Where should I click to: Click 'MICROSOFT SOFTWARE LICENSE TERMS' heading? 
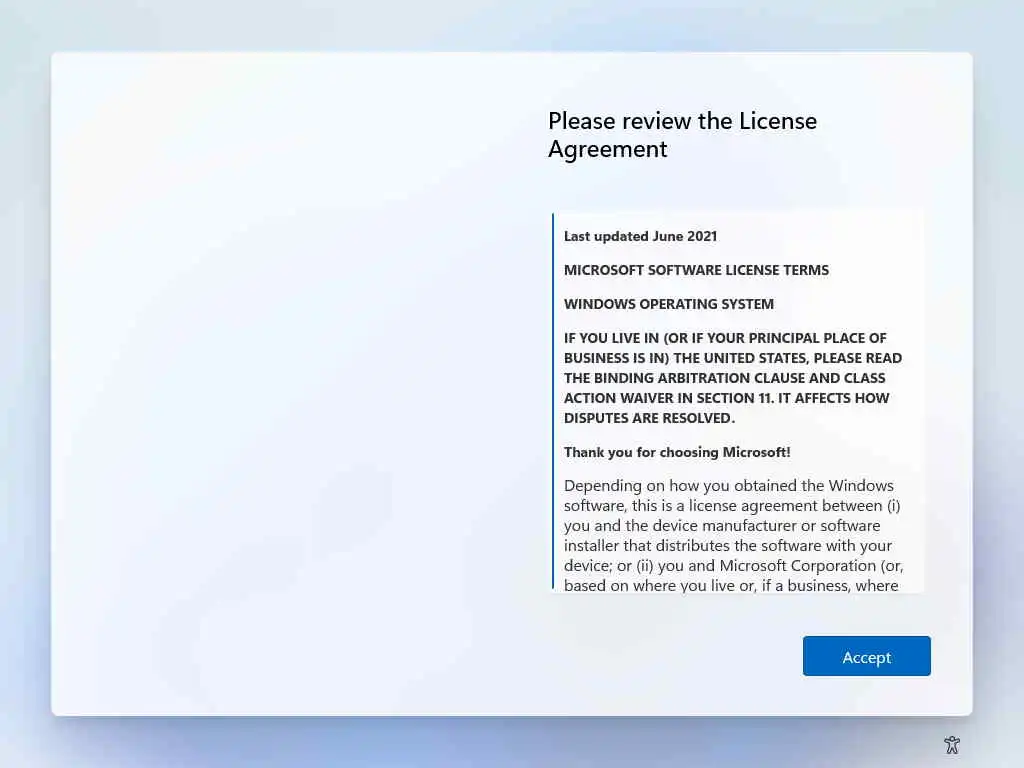pos(696,270)
